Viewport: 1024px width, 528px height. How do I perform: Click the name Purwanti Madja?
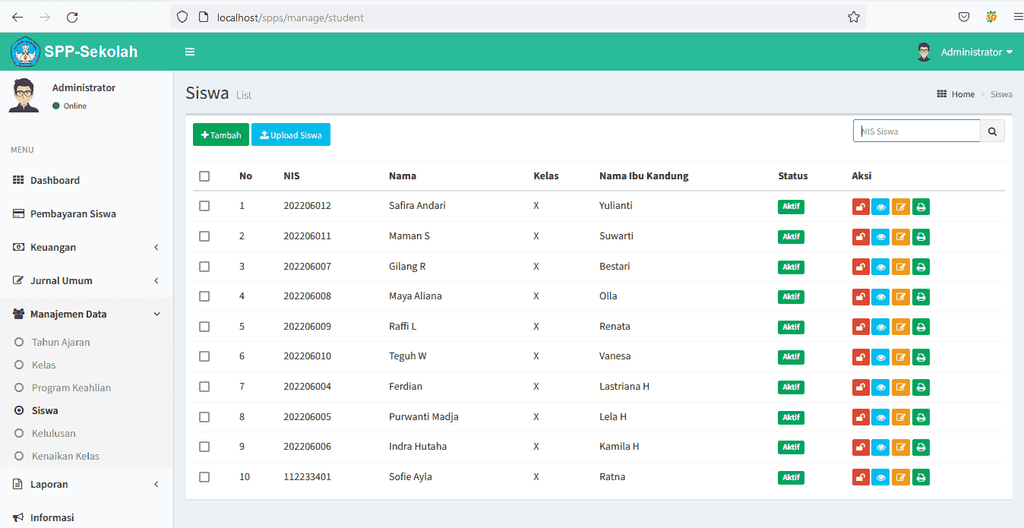(423, 417)
